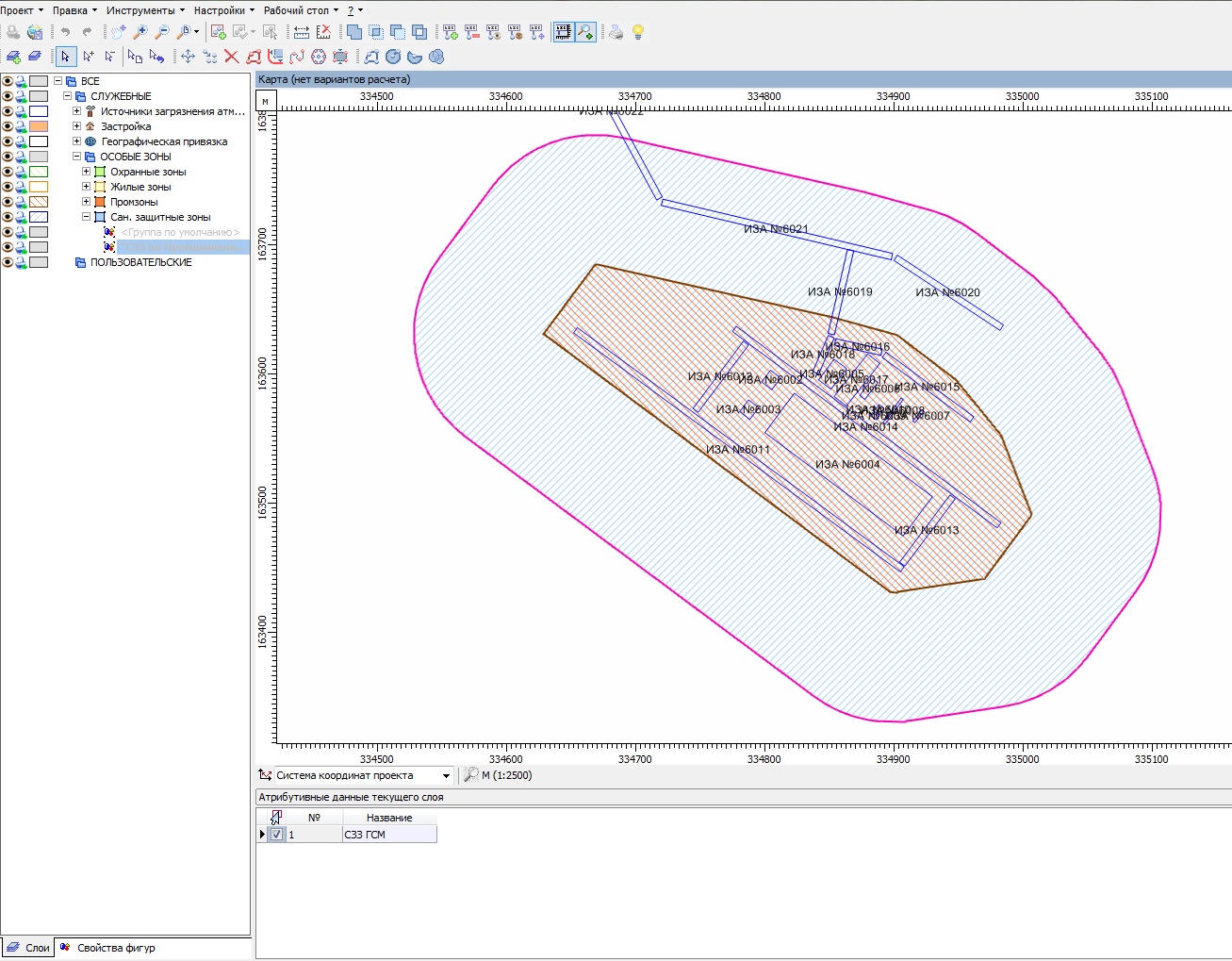Click the orange Застройка color swatch

click(x=39, y=126)
